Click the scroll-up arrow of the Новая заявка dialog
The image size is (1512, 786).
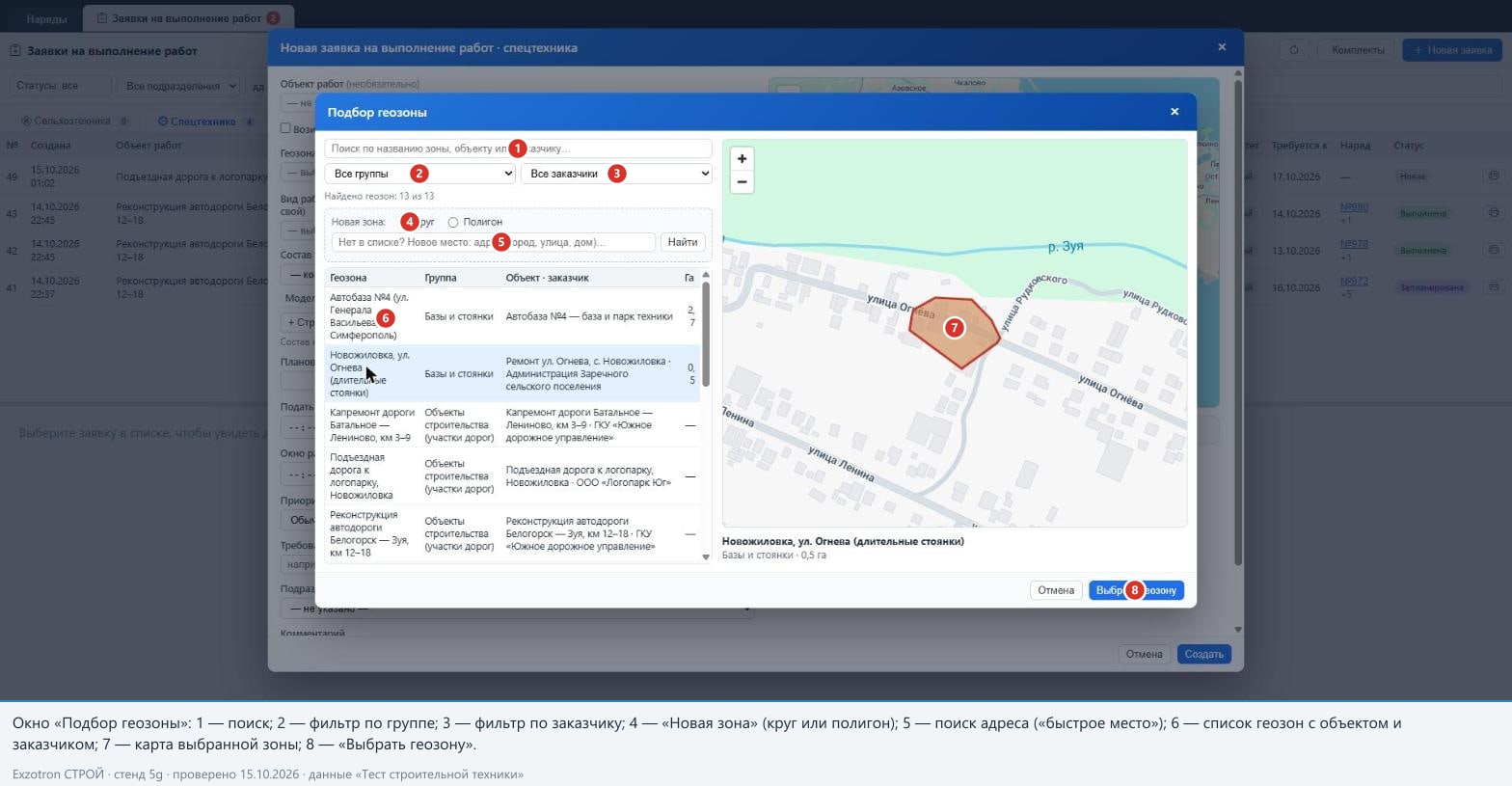[1238, 73]
